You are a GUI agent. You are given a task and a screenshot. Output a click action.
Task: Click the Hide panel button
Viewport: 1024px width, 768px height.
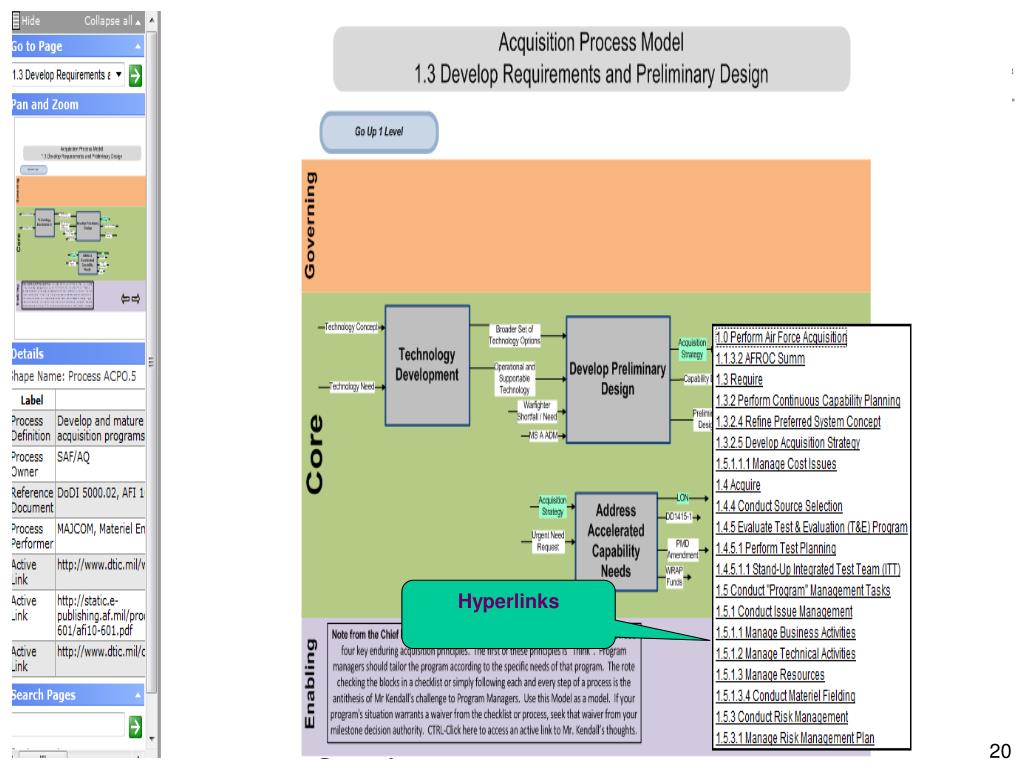click(x=26, y=21)
